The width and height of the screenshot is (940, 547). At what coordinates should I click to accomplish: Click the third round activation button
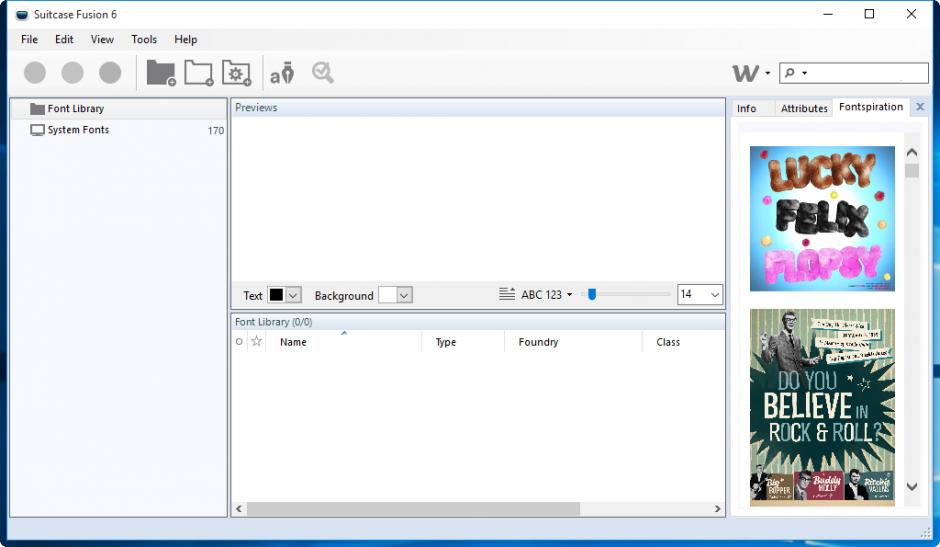pyautogui.click(x=110, y=73)
